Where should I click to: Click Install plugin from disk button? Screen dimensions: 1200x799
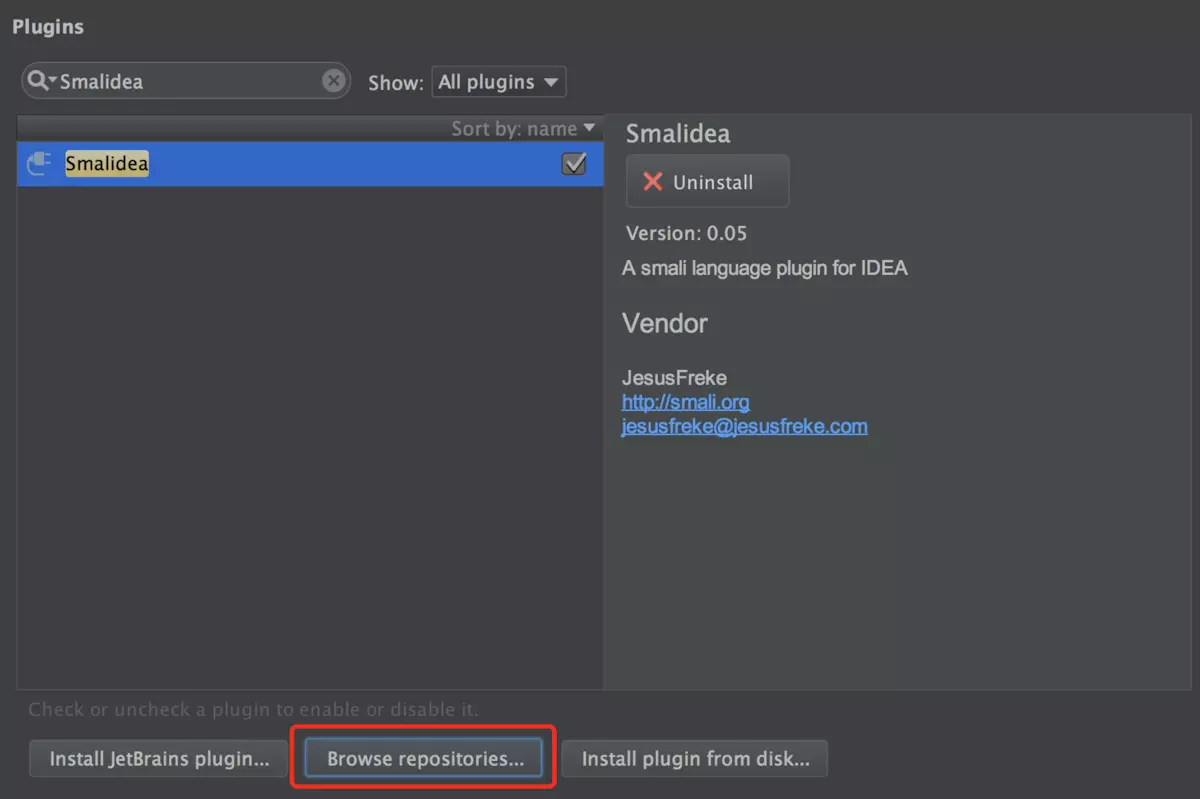[x=694, y=758]
